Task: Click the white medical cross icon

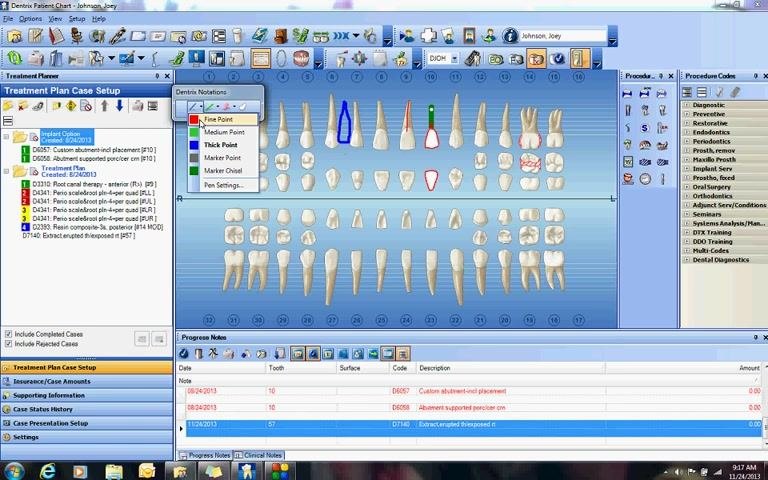Action: coord(428,36)
